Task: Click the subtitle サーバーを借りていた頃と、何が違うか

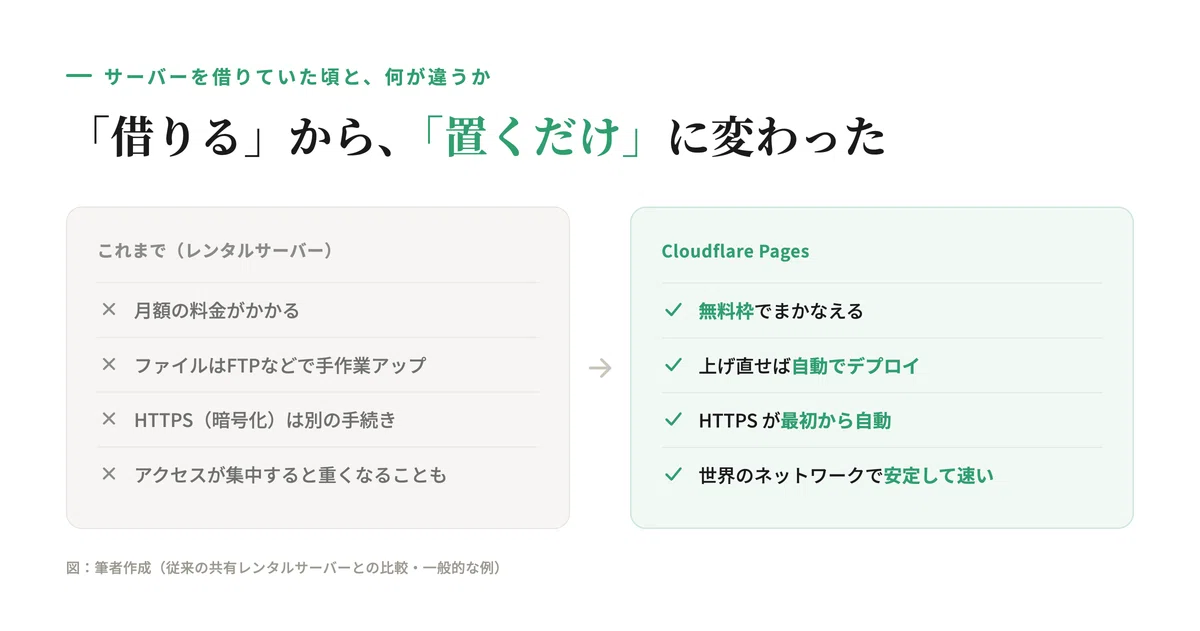Action: 297,76
